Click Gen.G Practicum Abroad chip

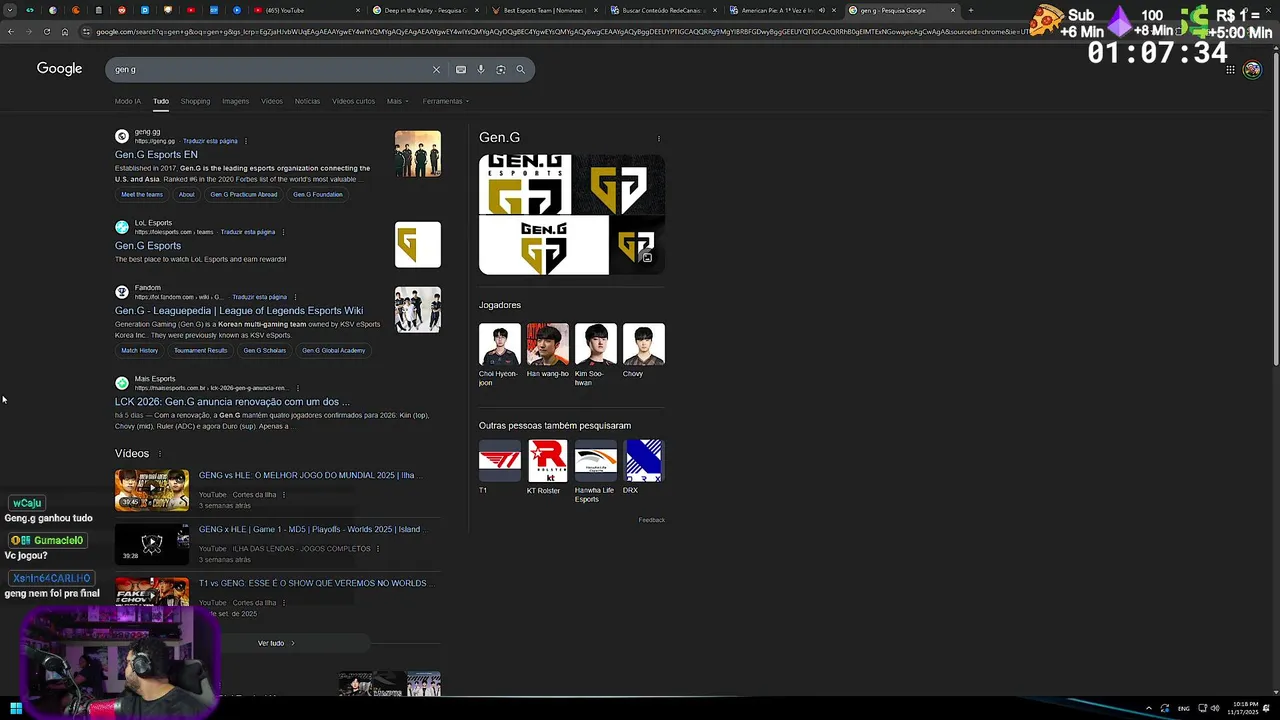click(244, 195)
